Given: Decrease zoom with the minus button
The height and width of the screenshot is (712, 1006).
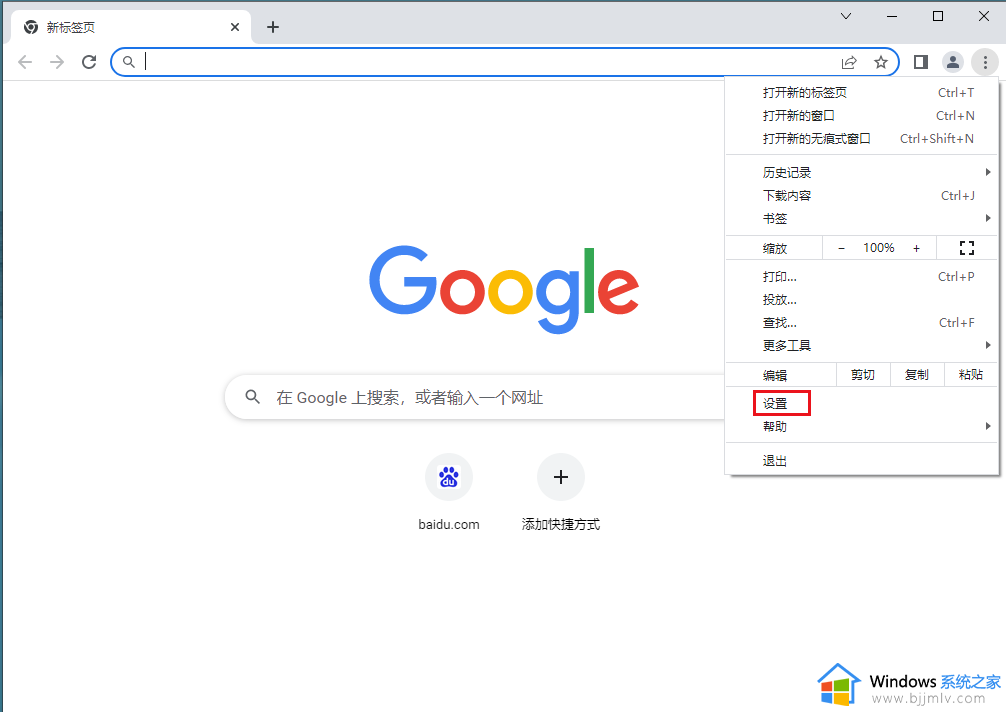Looking at the screenshot, I should [x=841, y=248].
